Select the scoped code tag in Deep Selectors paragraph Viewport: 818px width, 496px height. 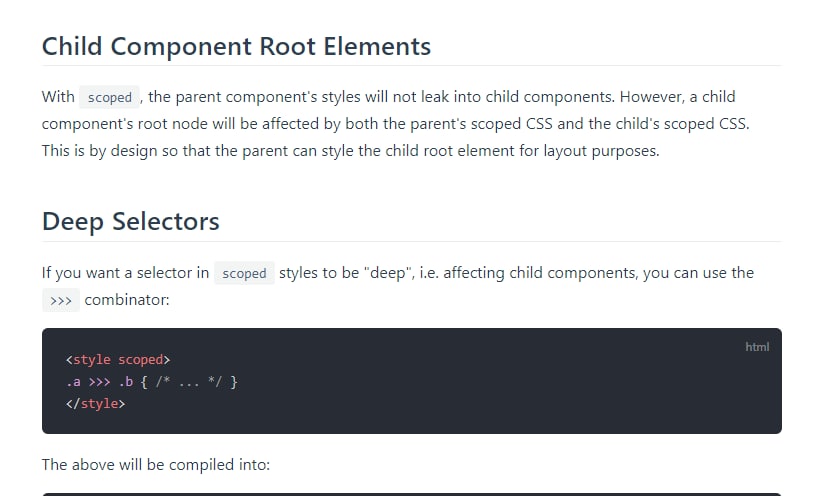click(244, 273)
